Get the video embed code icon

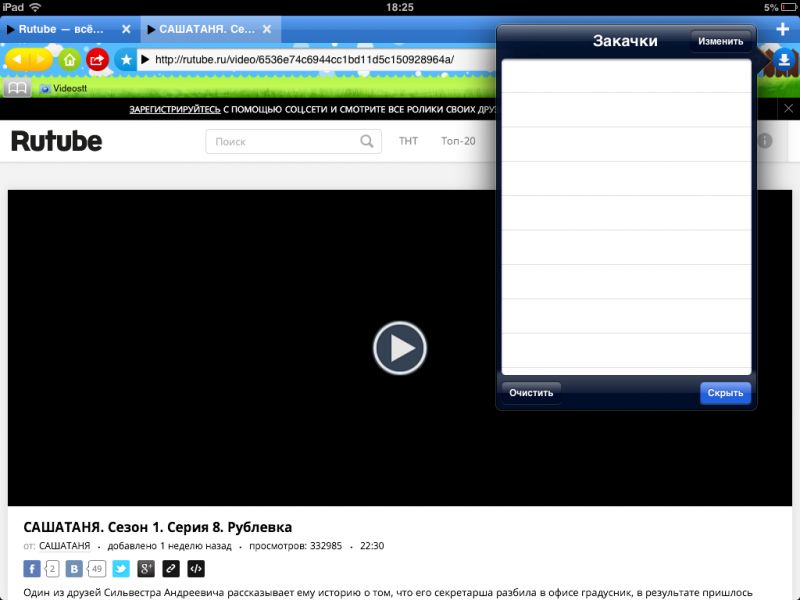196,569
